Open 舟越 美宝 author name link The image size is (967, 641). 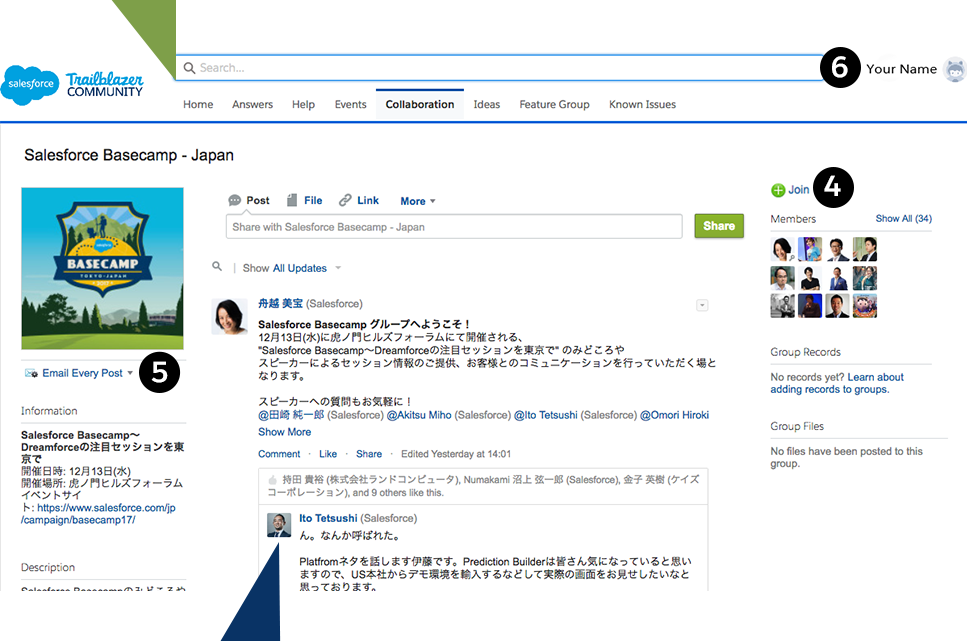click(281, 304)
